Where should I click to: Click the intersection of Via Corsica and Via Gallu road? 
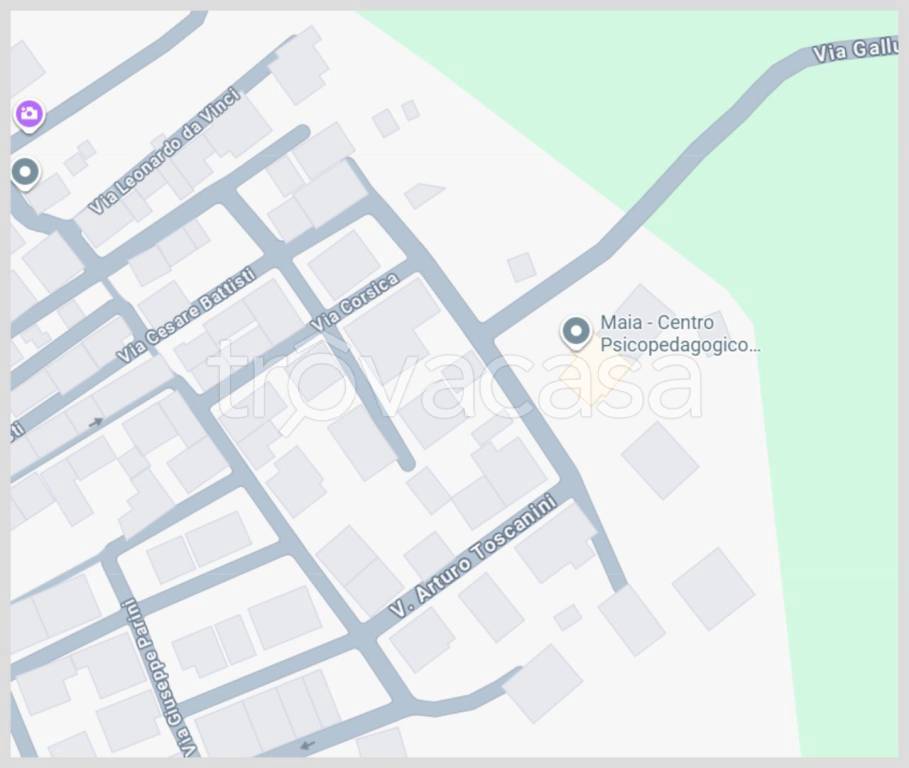tap(486, 330)
